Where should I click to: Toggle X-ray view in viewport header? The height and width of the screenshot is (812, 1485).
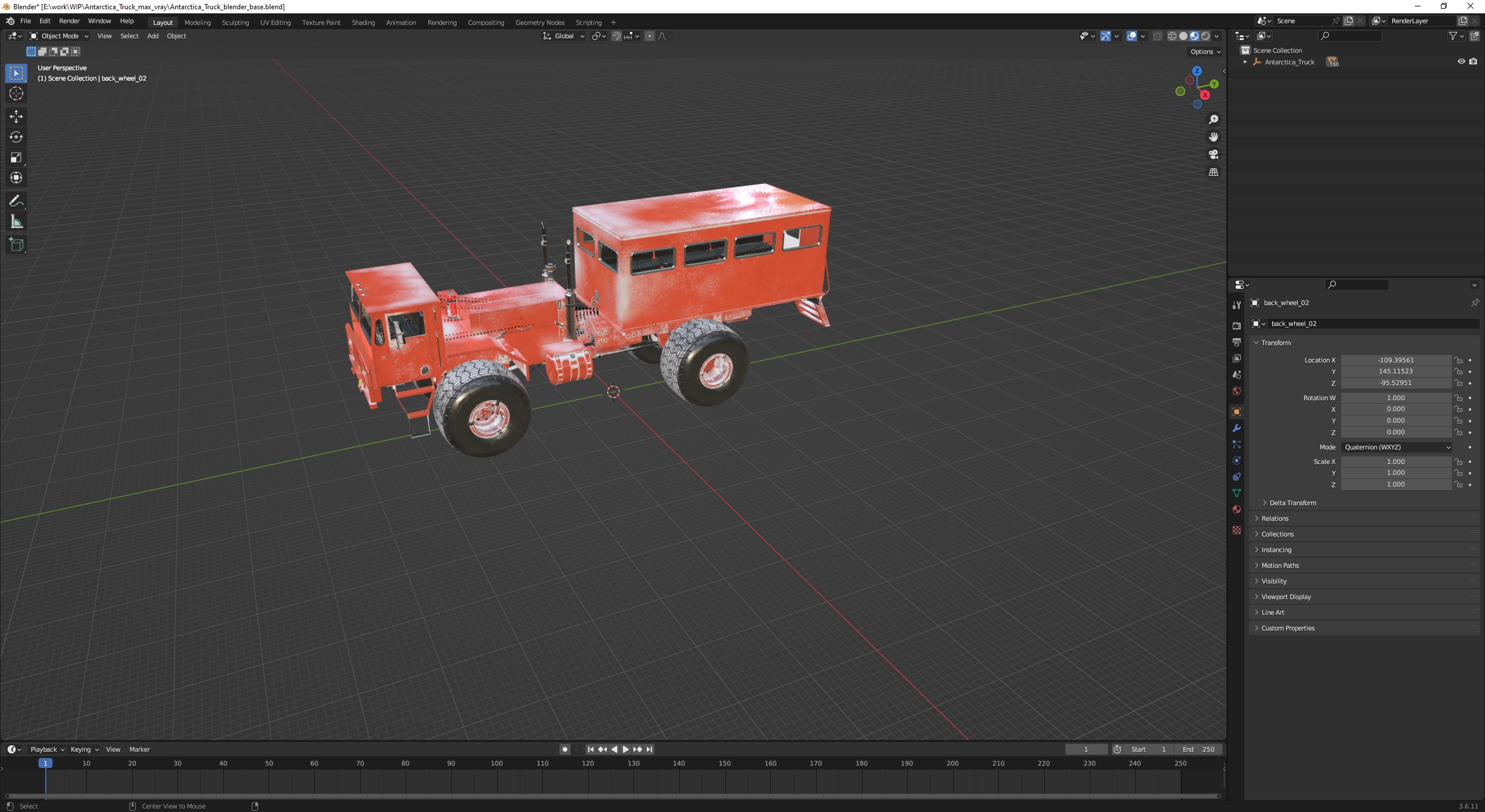[1157, 36]
